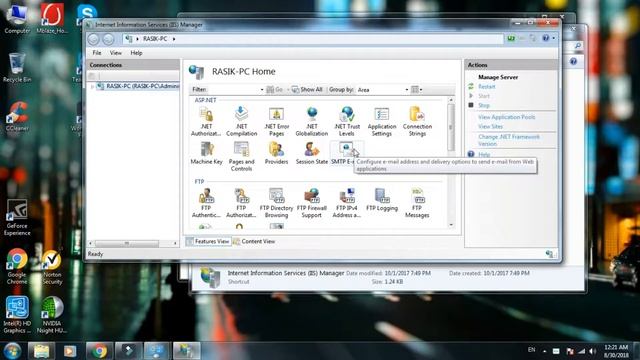
Task: Open FTP Directory Browsing feature
Action: pos(276,203)
